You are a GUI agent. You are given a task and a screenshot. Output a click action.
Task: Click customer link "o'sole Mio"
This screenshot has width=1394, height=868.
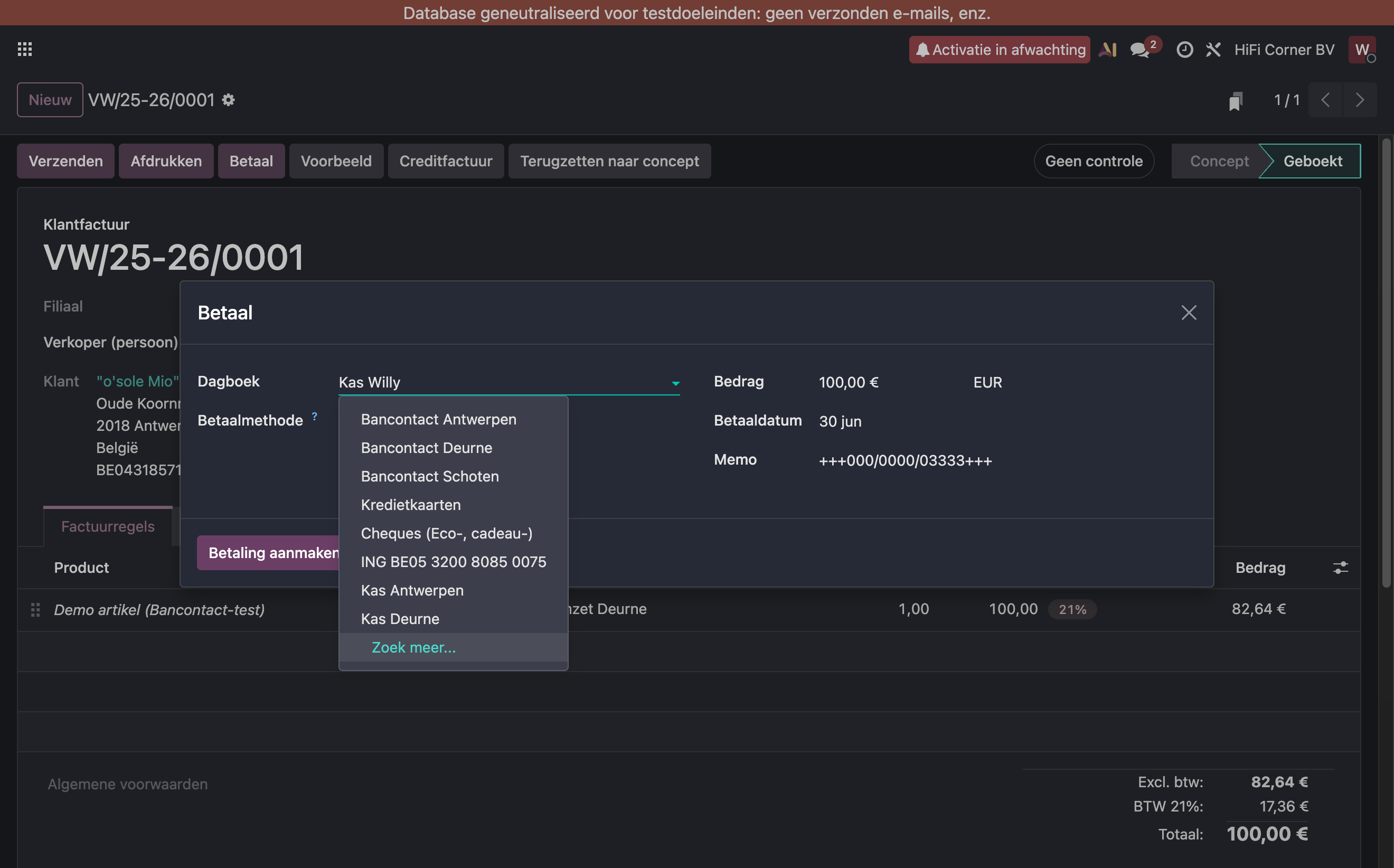tap(138, 381)
